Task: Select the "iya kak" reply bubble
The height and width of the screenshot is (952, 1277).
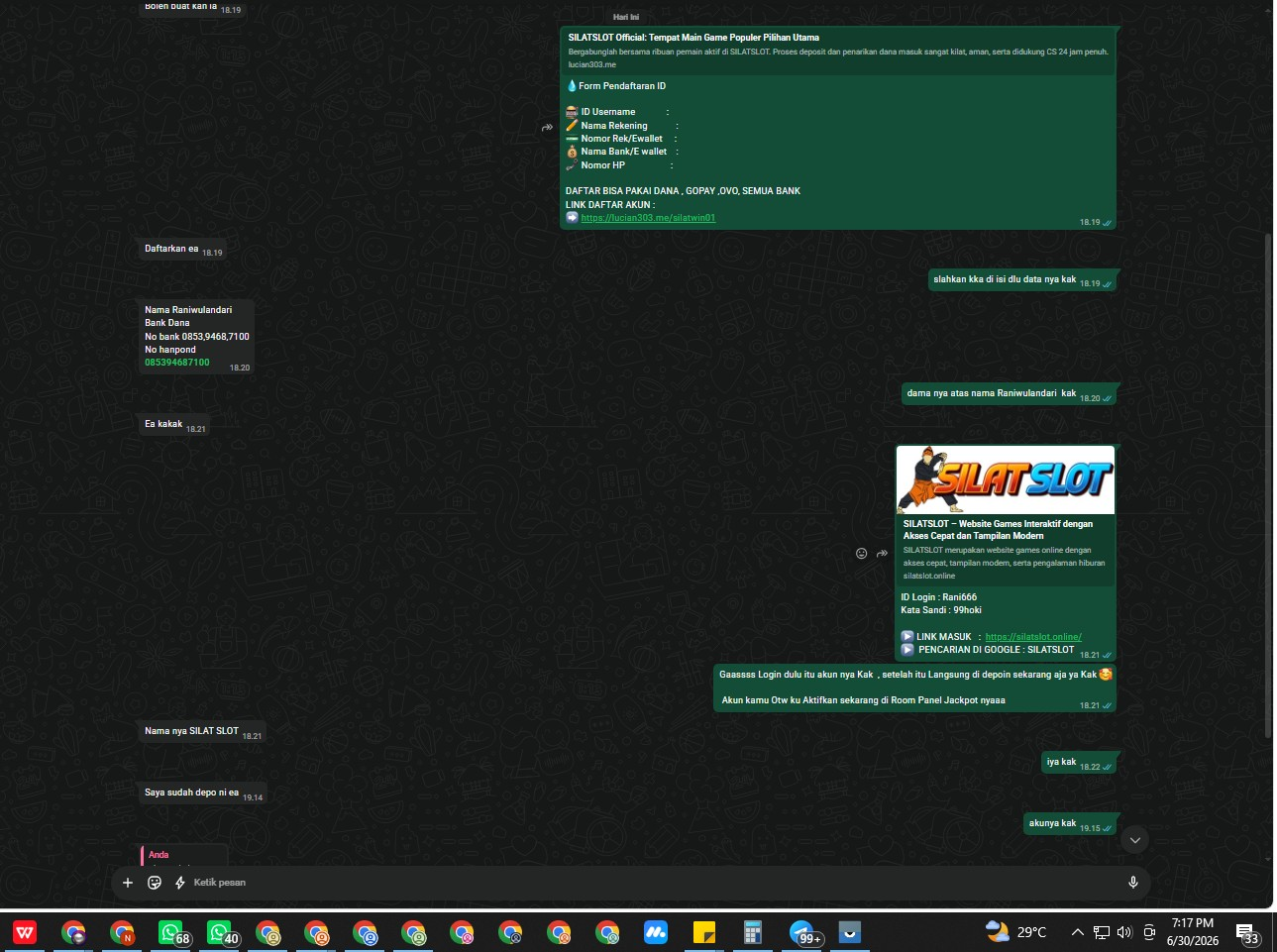Action: click(1079, 762)
